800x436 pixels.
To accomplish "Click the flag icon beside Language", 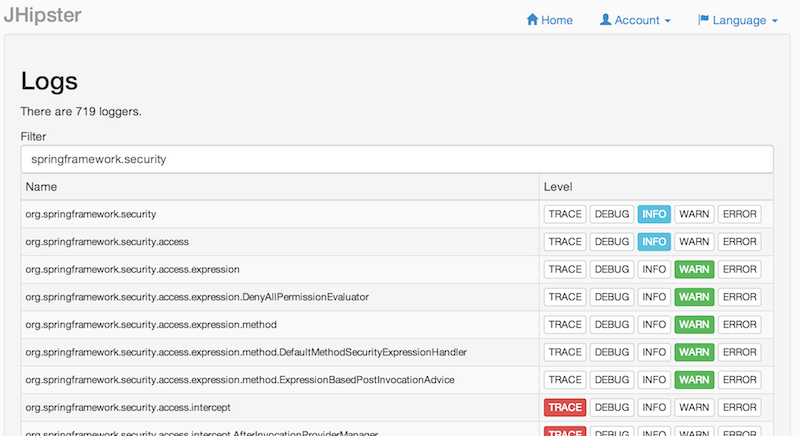I will (703, 20).
